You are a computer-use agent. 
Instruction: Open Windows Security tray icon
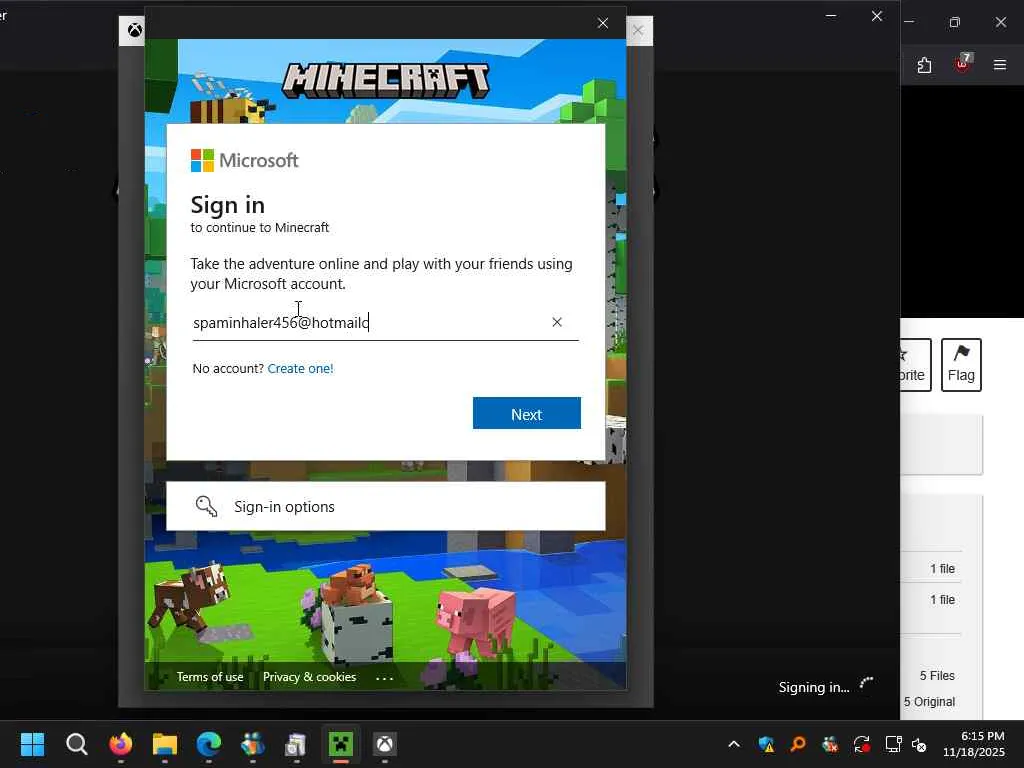click(x=766, y=744)
